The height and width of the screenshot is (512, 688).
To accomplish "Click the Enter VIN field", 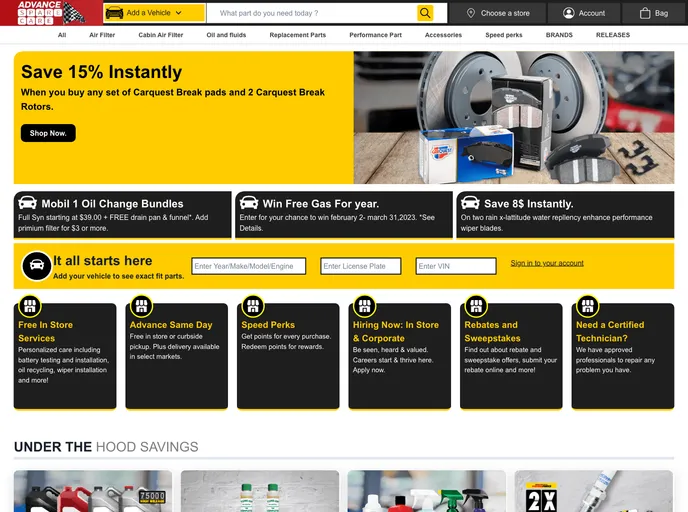I will pos(456,266).
